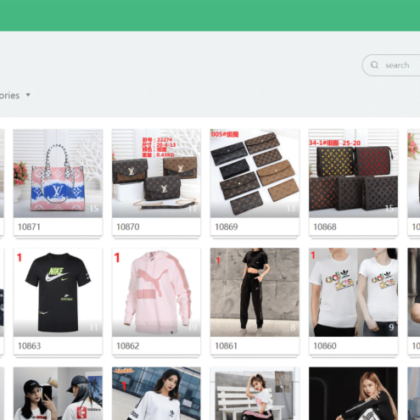
Task: Expand the categories dropdown arrow
Action: pyautogui.click(x=28, y=95)
